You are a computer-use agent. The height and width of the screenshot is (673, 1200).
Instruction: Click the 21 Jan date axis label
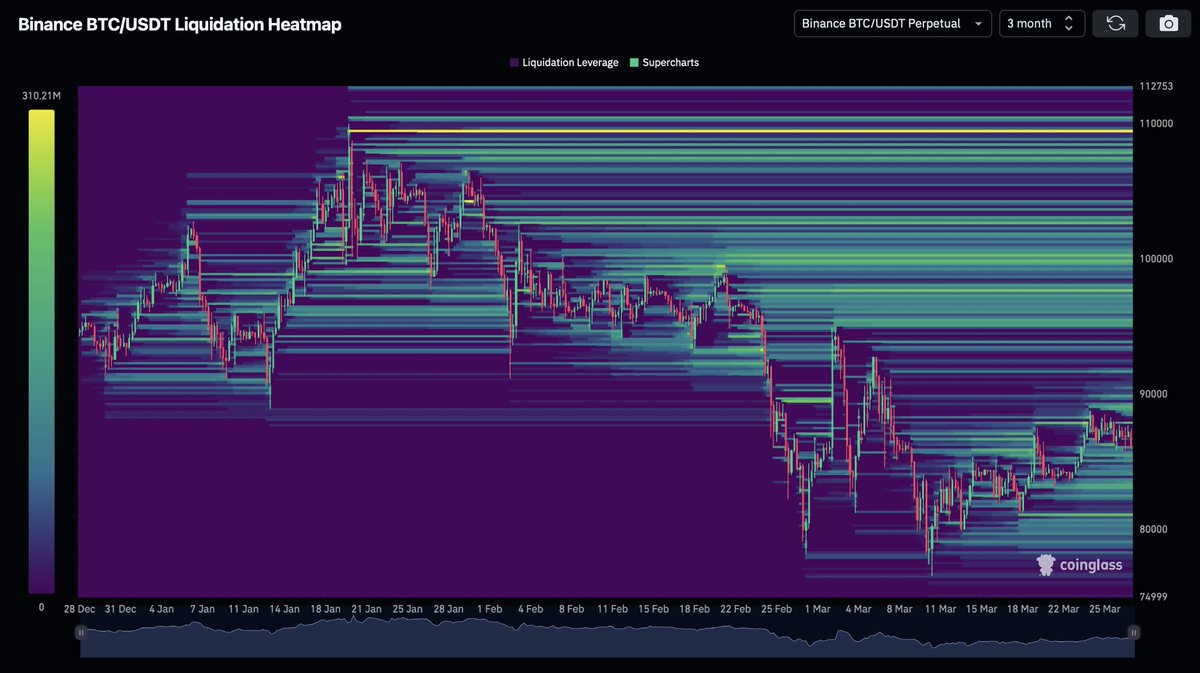point(365,608)
